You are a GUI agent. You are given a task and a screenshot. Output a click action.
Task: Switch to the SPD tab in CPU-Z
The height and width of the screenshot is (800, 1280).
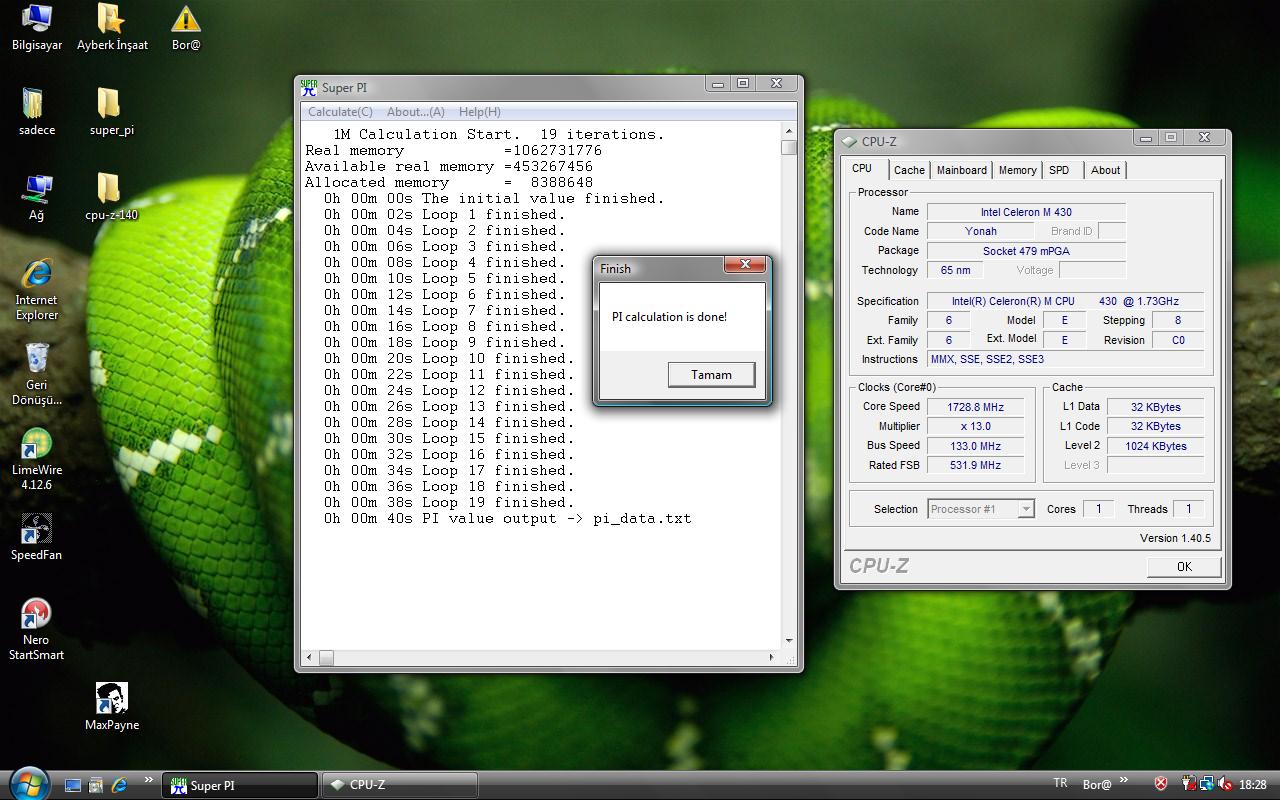point(1059,170)
